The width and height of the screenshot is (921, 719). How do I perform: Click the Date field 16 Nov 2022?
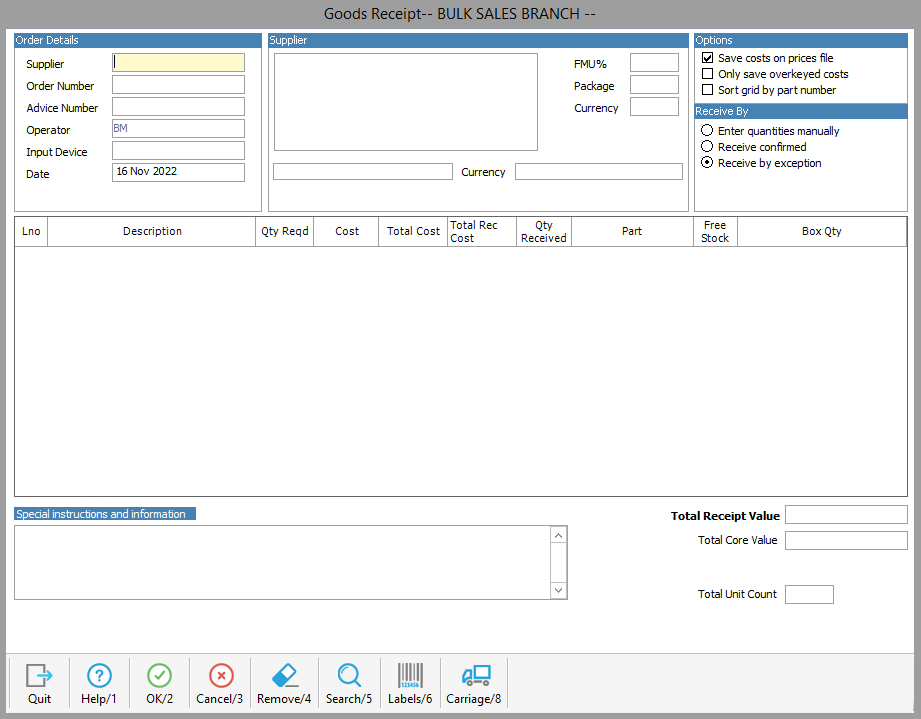179,172
